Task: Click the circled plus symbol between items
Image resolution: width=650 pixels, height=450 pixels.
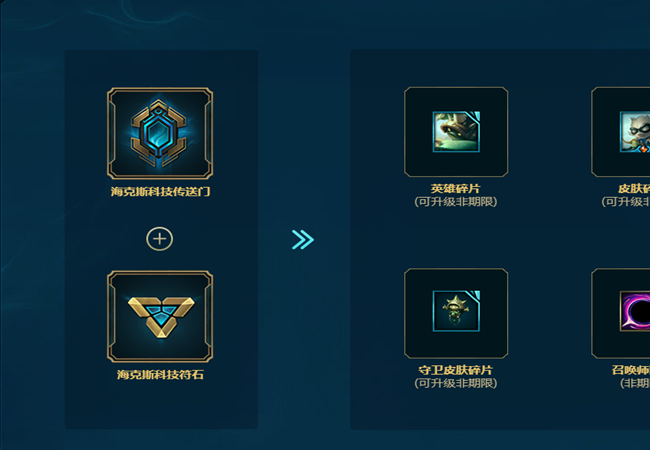Action: [160, 239]
